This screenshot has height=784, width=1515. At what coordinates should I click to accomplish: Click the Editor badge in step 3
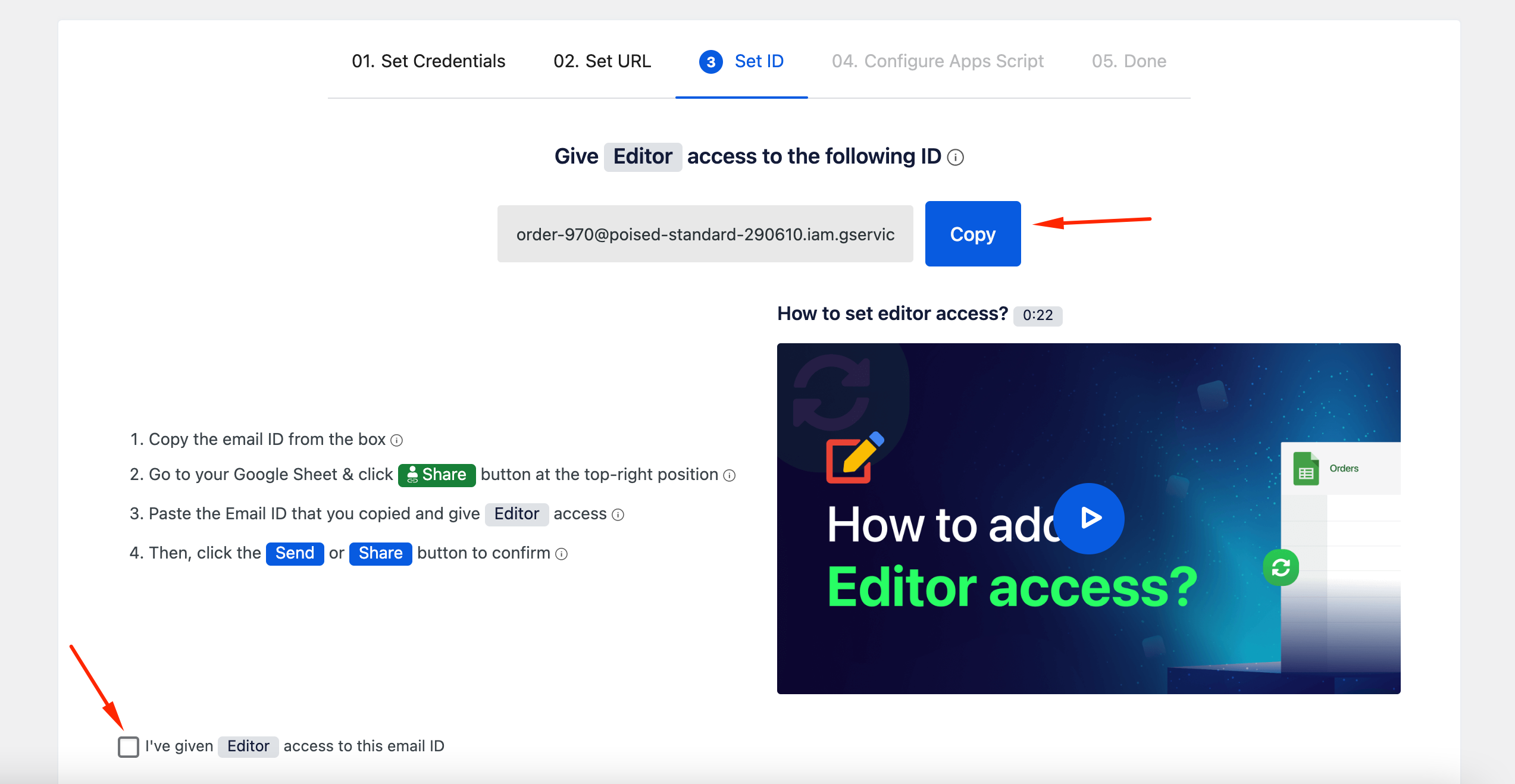click(516, 513)
